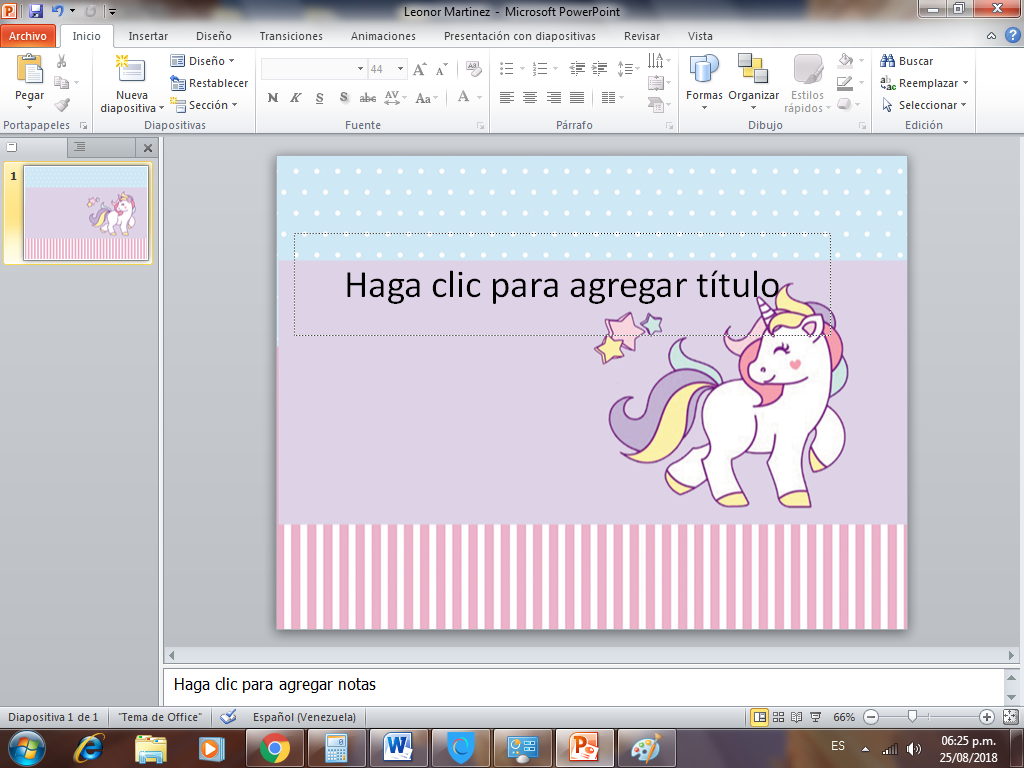Open the Archivo tab
Screen dimensions: 1024x768
[27, 36]
